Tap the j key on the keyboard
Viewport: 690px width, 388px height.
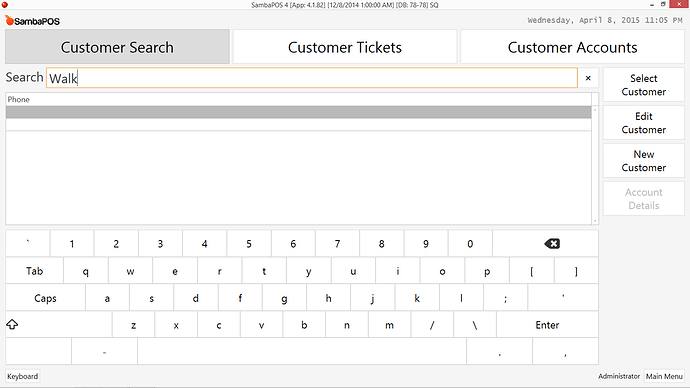(x=373, y=298)
